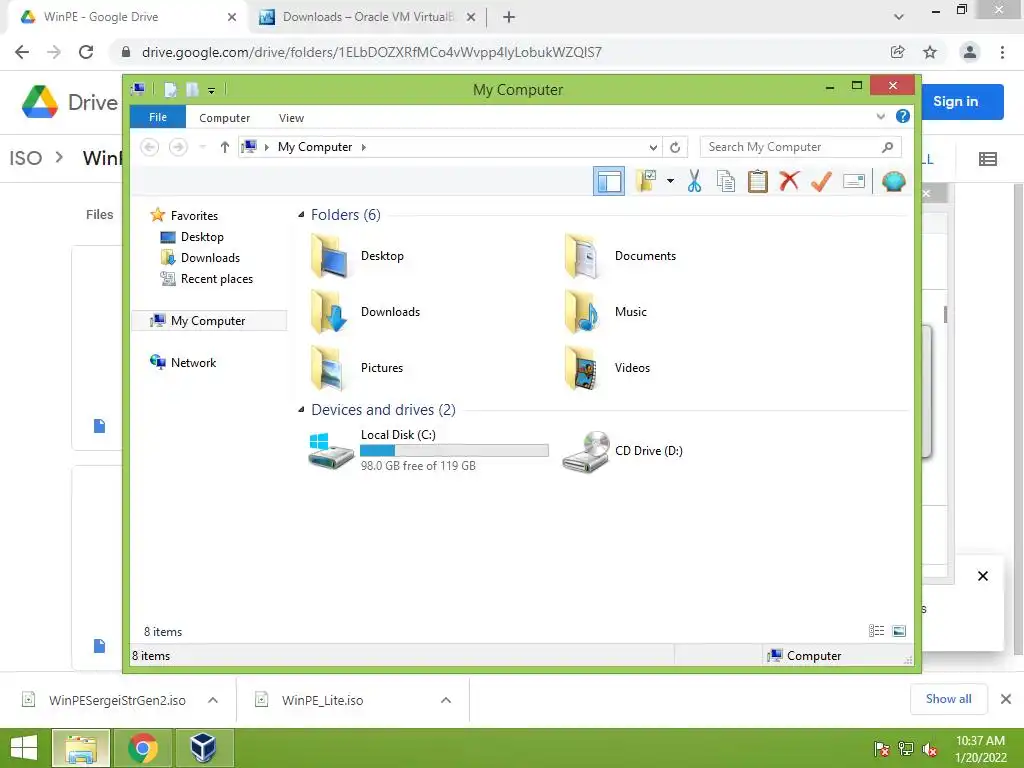Open options for WinPE_Lite.iso download
Viewport: 1024px width, 768px height.
446,700
